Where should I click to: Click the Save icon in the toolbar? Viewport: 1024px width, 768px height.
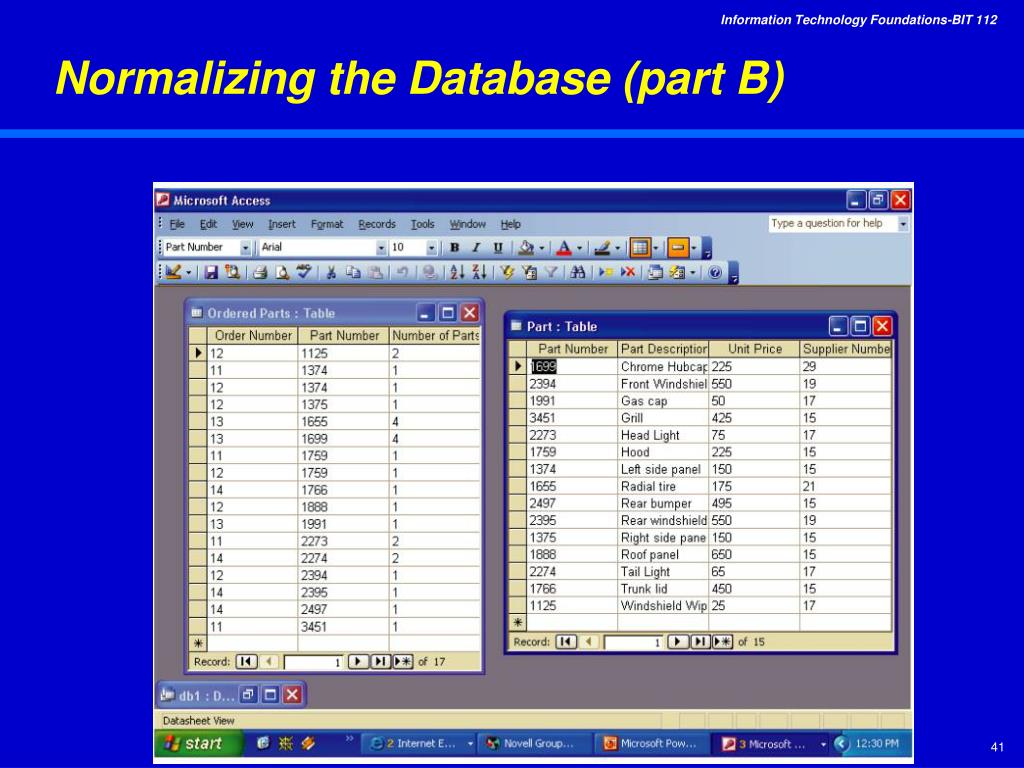[210, 272]
